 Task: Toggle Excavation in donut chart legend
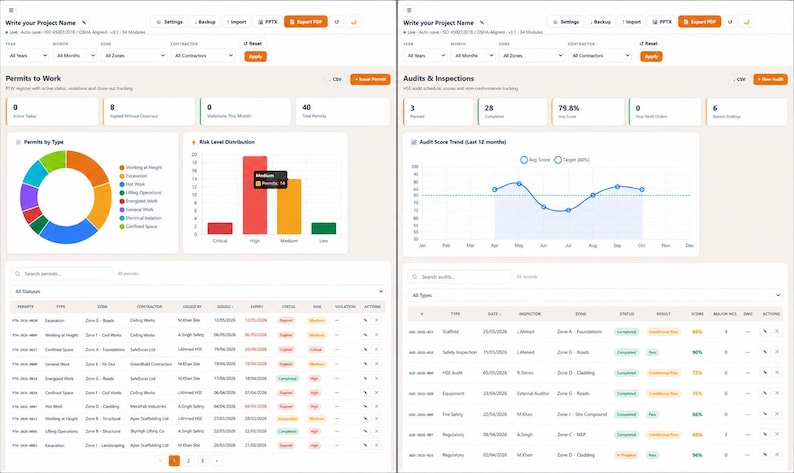[133, 176]
